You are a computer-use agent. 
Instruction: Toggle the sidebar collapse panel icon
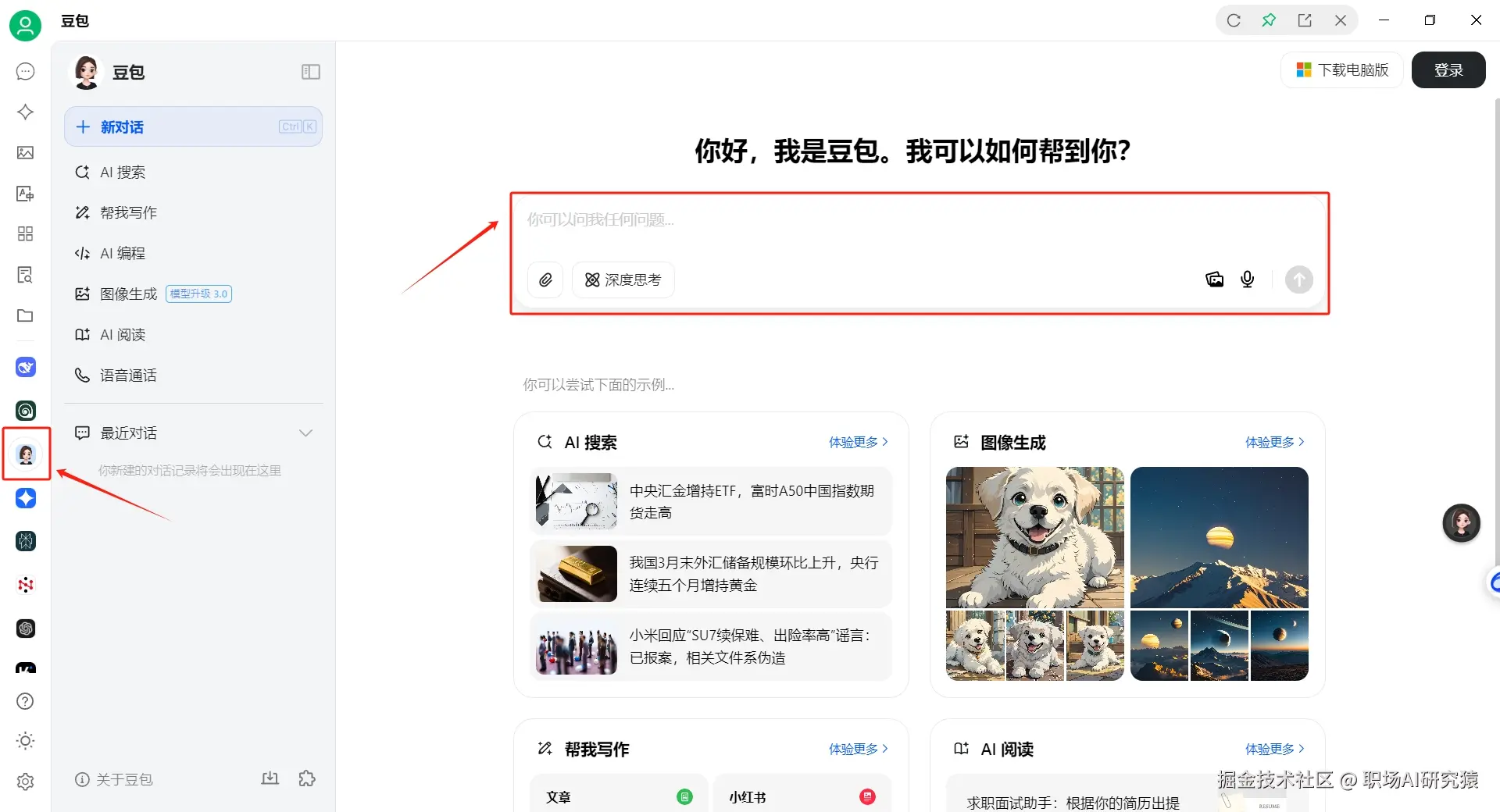[310, 72]
